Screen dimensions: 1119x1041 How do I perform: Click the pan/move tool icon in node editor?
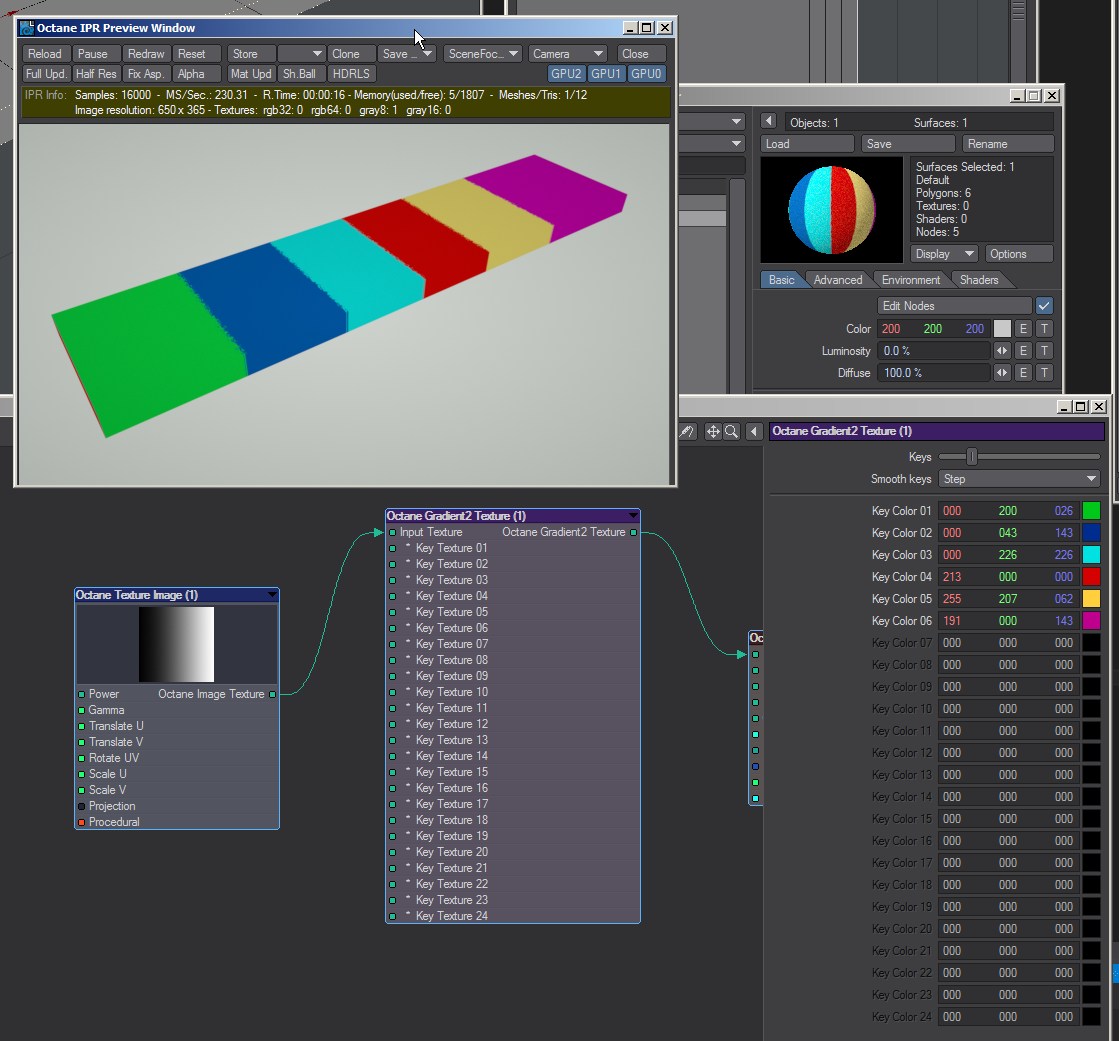point(713,432)
